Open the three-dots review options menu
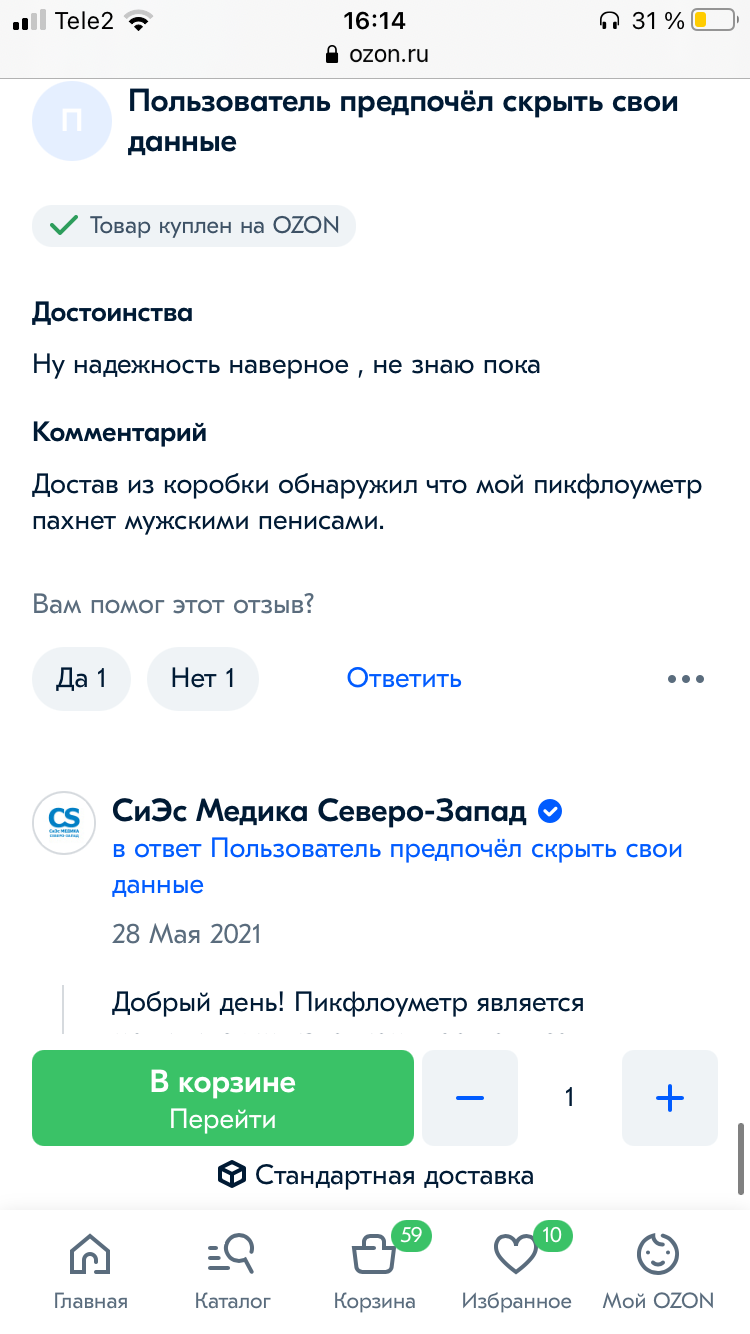The height and width of the screenshot is (1334, 750). [x=686, y=679]
